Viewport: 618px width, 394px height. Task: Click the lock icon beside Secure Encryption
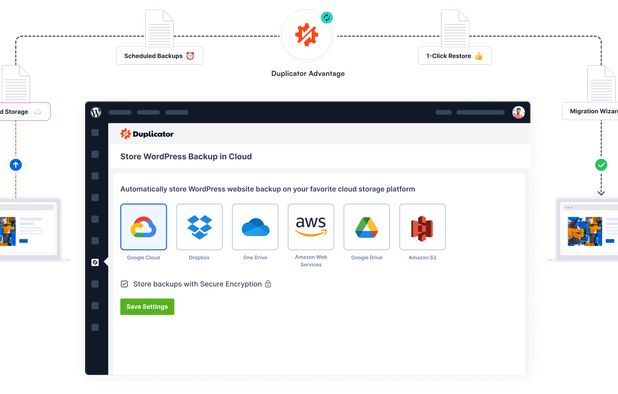(x=268, y=284)
